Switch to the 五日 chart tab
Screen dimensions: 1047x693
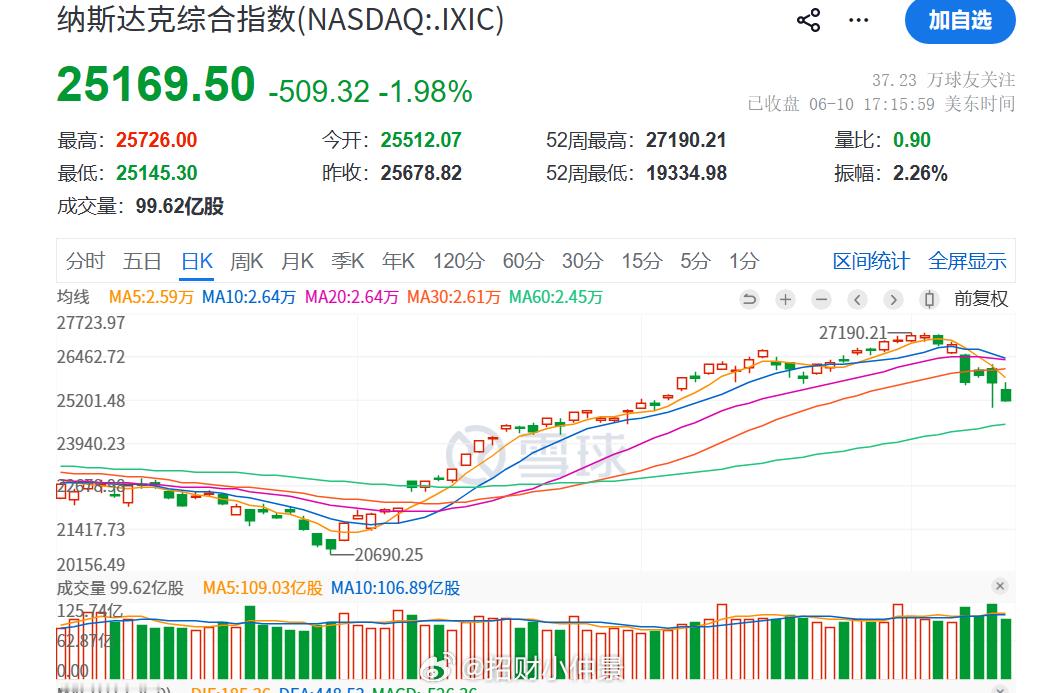pyautogui.click(x=142, y=260)
